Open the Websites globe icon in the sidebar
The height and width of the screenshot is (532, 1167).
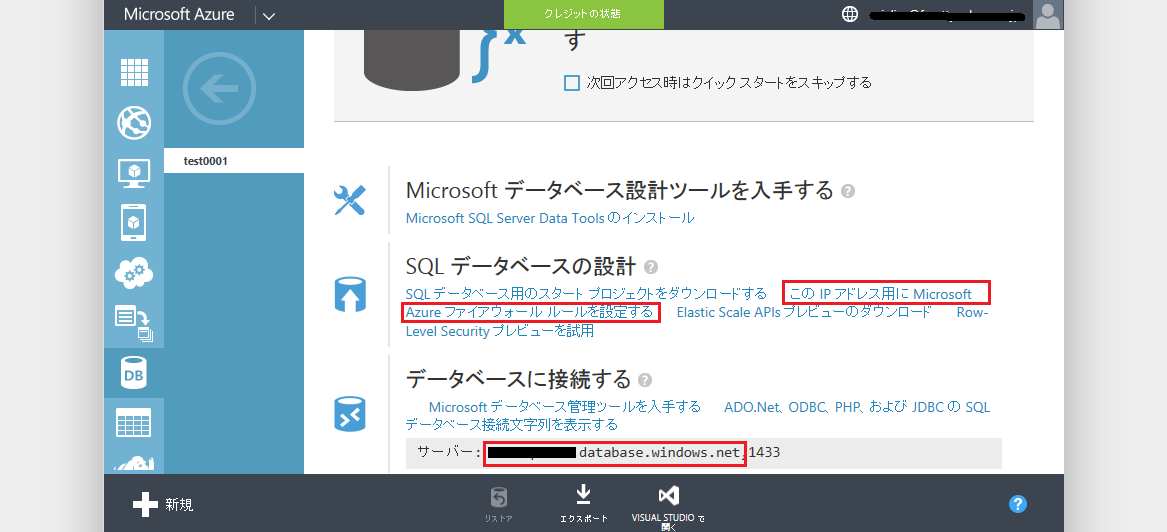pyautogui.click(x=134, y=123)
